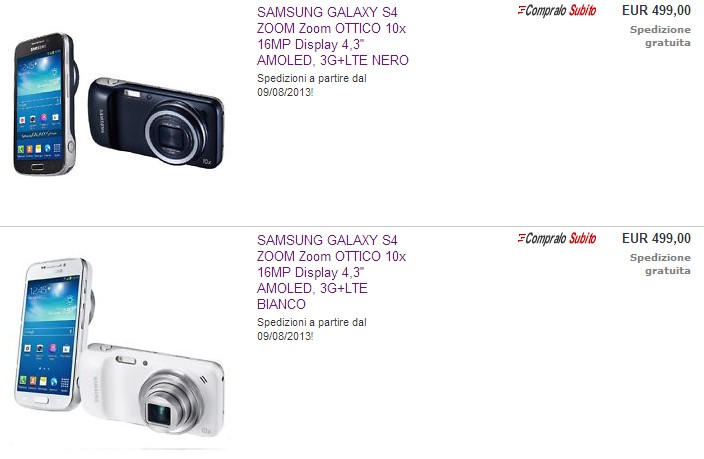Click the flash on the black camera back

point(132,93)
